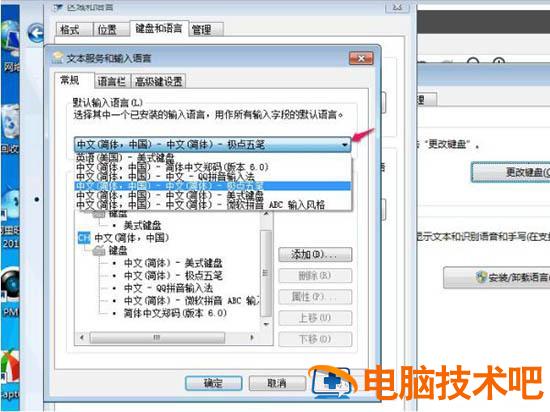550x412 pixels.
Task: Click service list scroll down arrow
Action: coord(266,324)
